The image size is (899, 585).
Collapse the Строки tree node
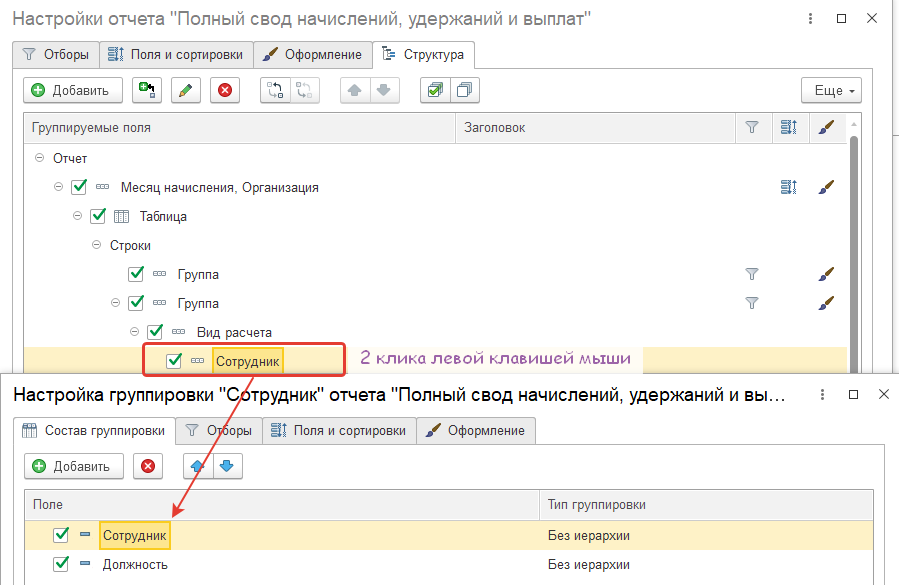point(97,245)
